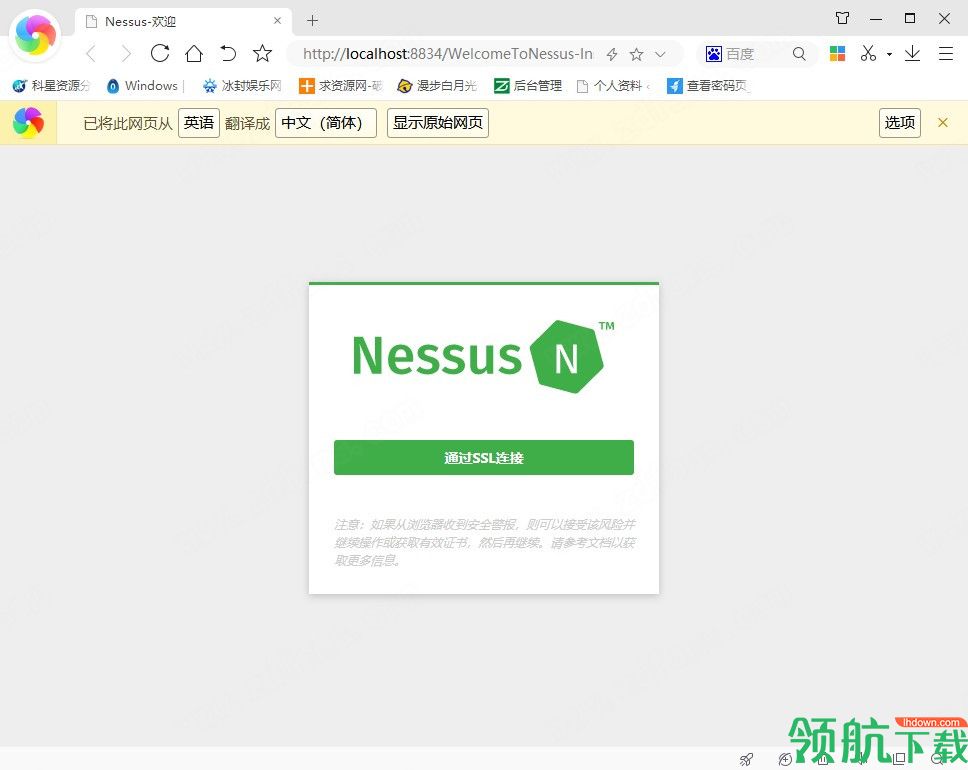Viewport: 968px width, 770px height.
Task: Click the undo restore-tab arrow icon
Action: 228,53
